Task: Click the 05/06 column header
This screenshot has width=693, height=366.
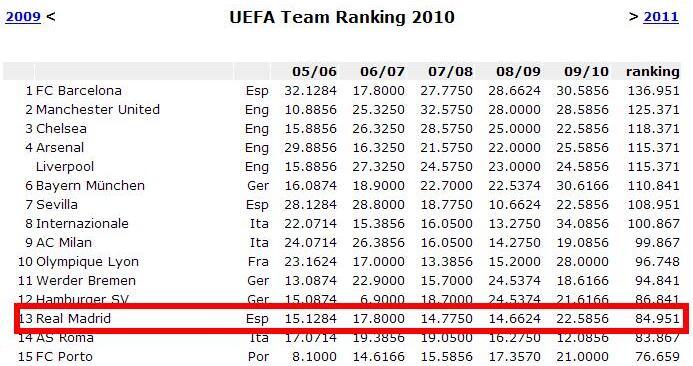Action: tap(314, 72)
